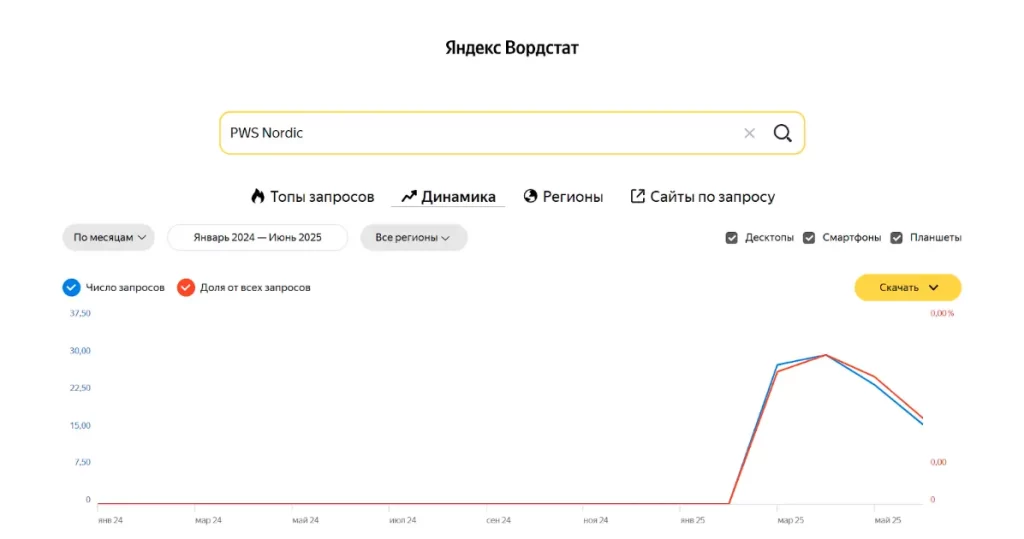Toggle the blue Число запросов series
This screenshot has height=539, width=1024.
coord(71,287)
